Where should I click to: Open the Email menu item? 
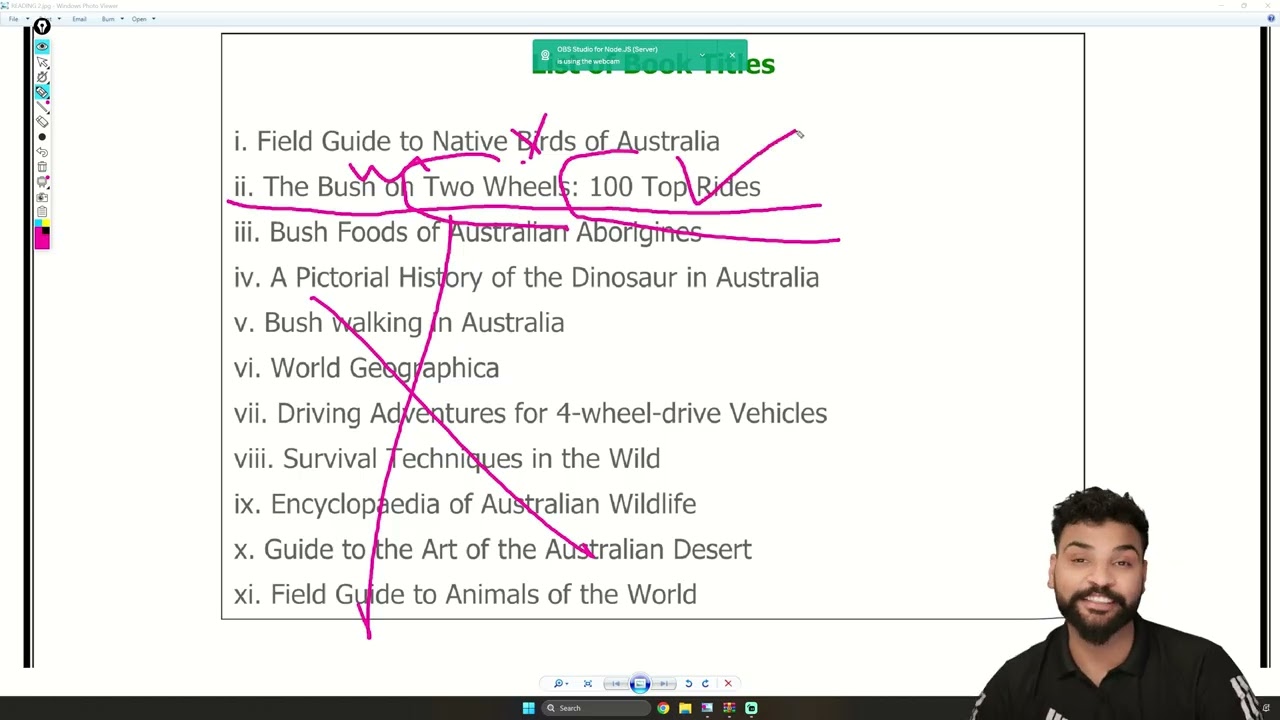tap(79, 19)
